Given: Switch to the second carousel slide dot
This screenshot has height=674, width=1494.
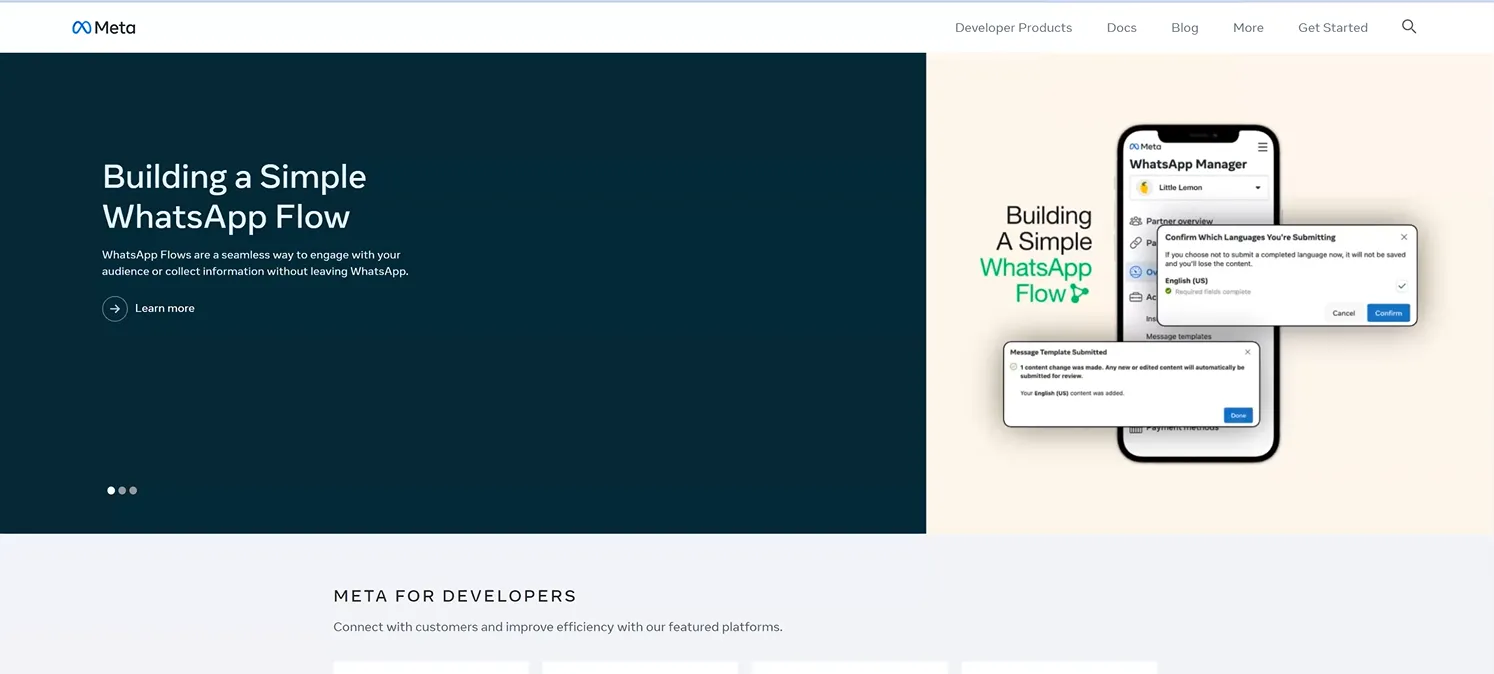Looking at the screenshot, I should pos(122,491).
